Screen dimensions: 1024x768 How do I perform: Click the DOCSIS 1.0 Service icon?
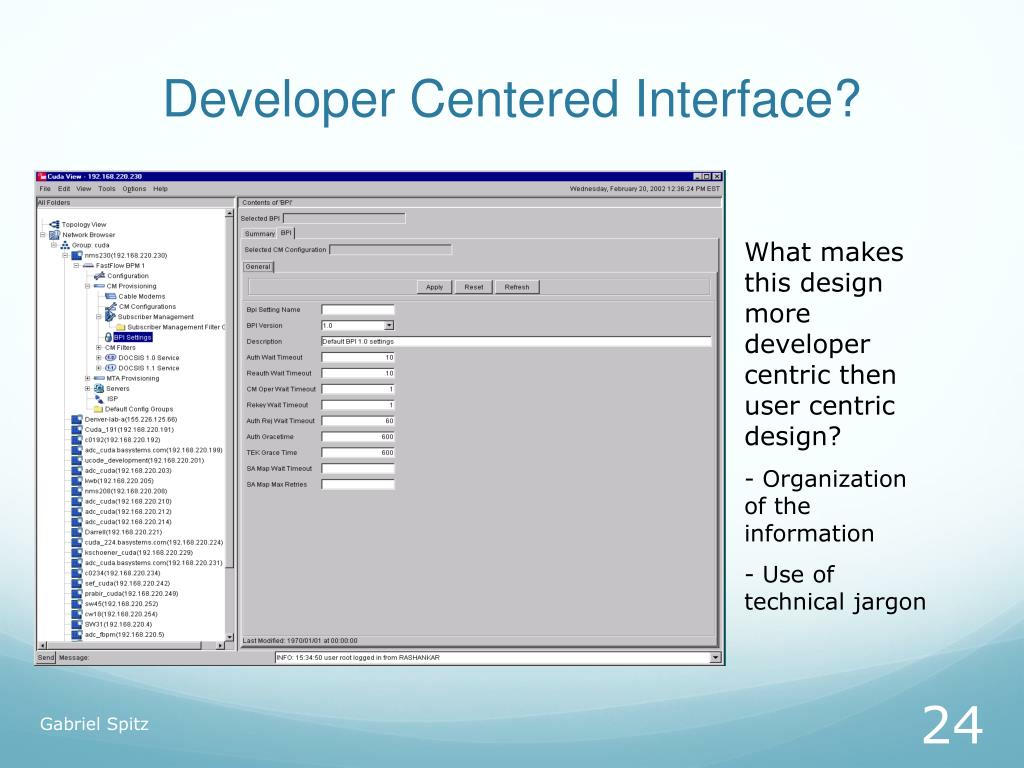point(110,358)
